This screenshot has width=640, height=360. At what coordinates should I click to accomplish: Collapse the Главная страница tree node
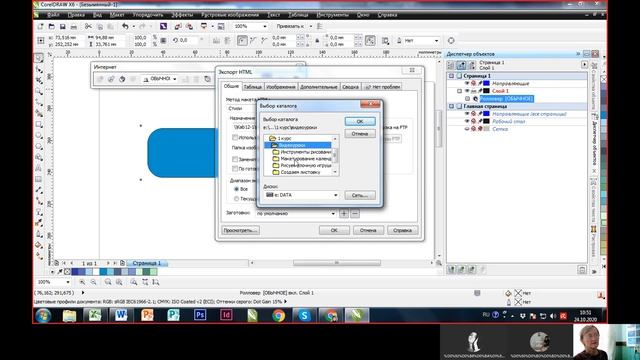click(451, 107)
